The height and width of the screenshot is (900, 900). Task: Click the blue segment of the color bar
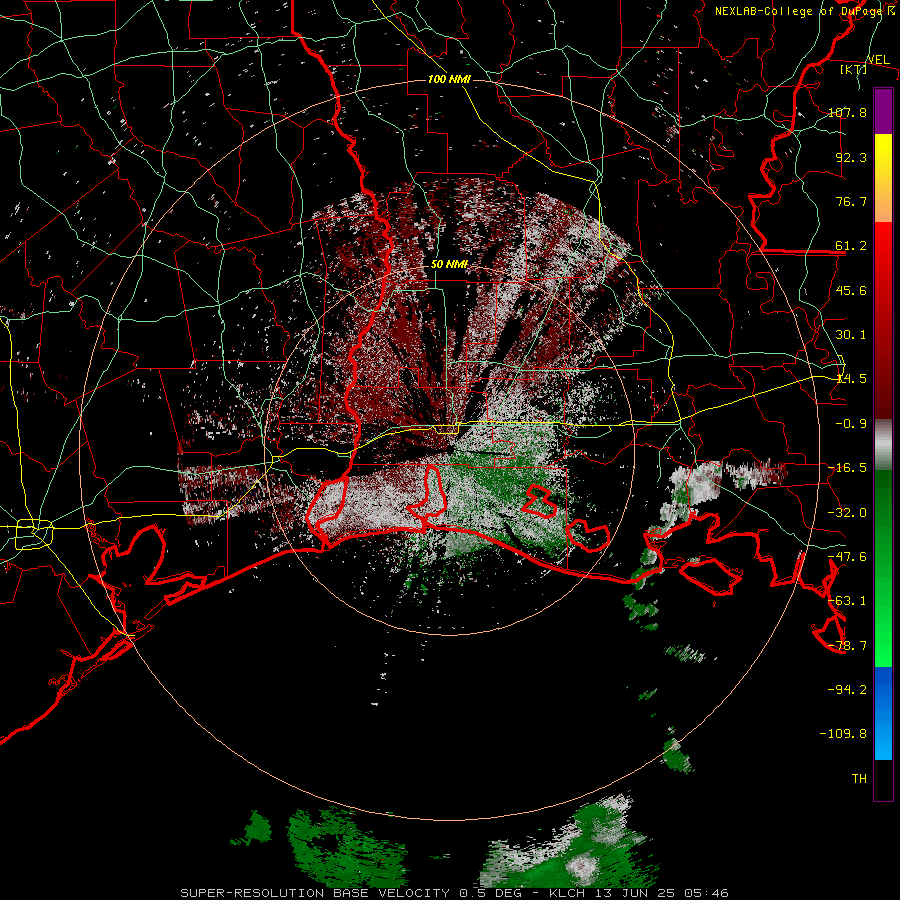[x=883, y=713]
